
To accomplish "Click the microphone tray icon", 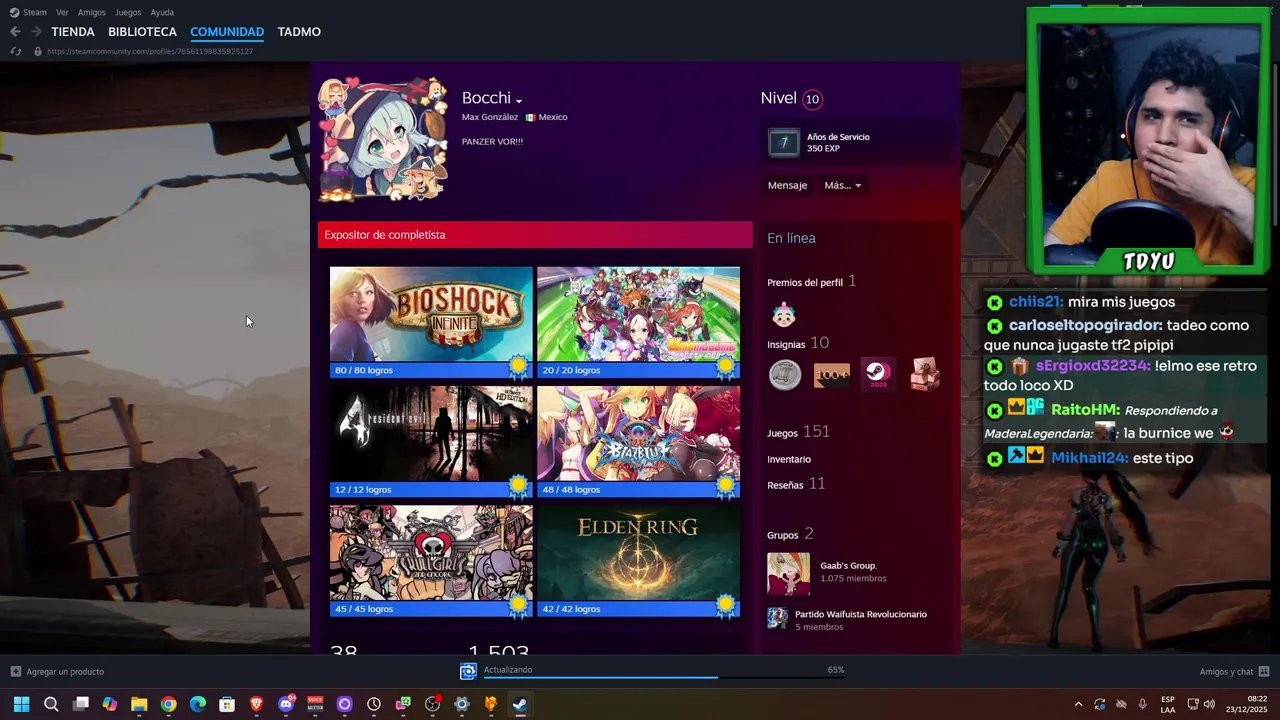I will point(1142,704).
